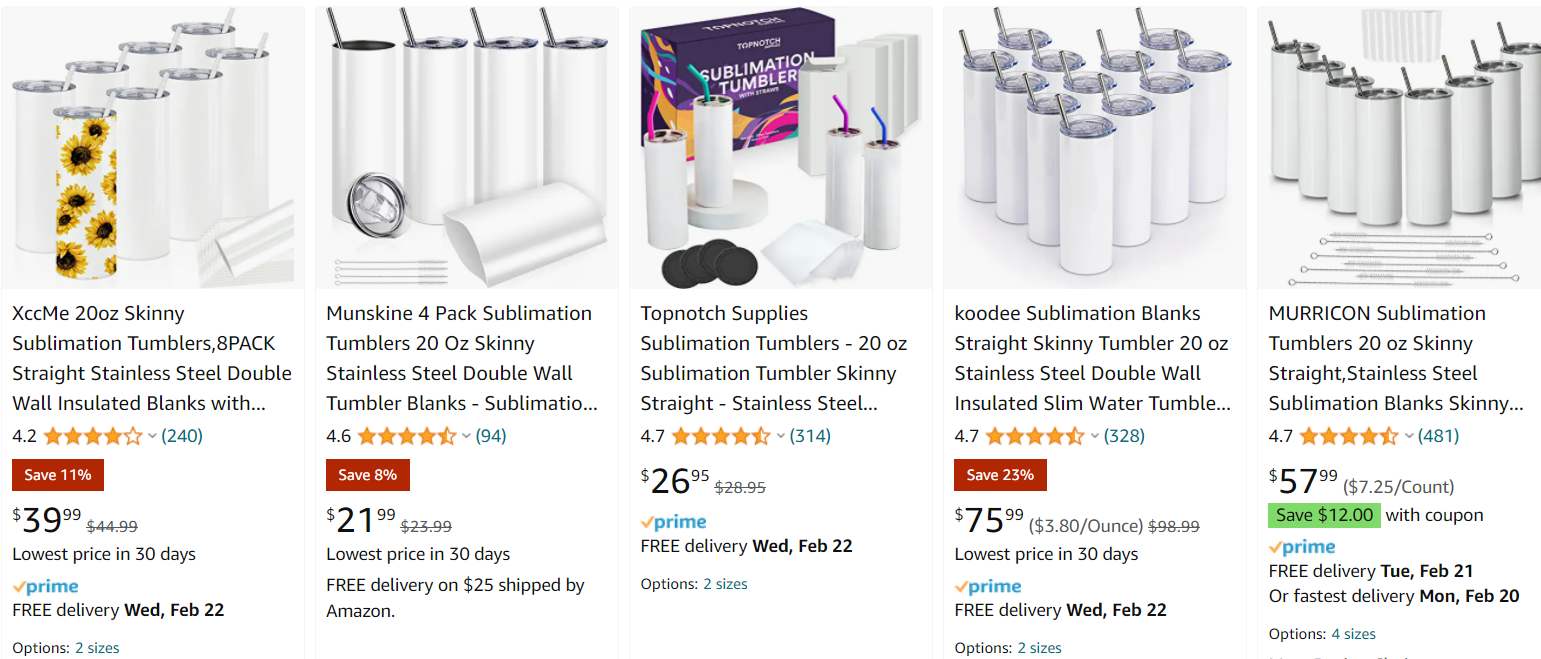Screen dimensions: 1541x659
Task: View the 2 sizes options for koodee tumblers
Action: pyautogui.click(x=1039, y=647)
